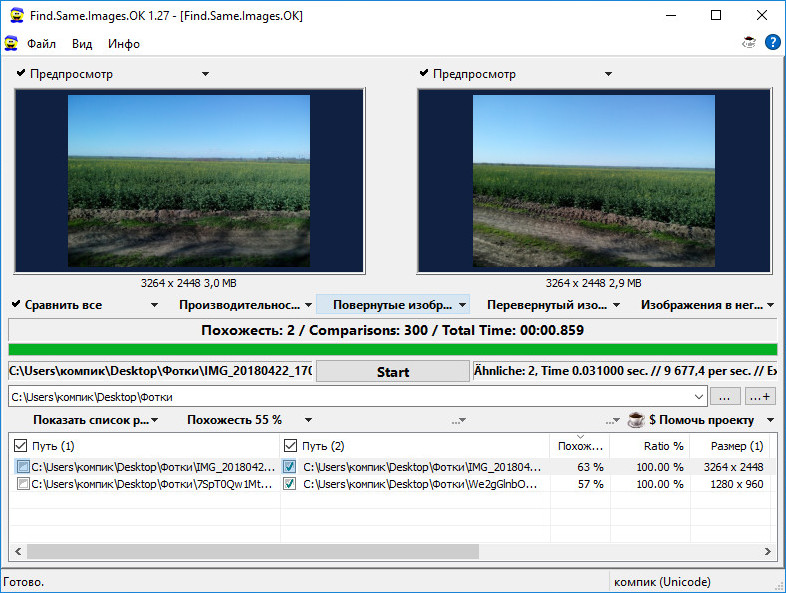Uncheck the We2gGlnbO file checkbox in second row

[x=289, y=484]
